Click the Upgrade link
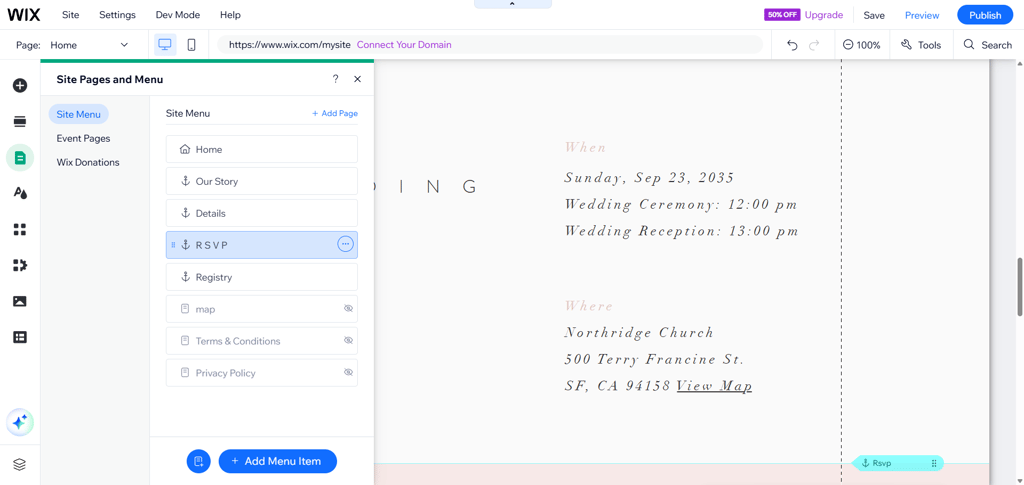The width and height of the screenshot is (1024, 485). tap(824, 14)
